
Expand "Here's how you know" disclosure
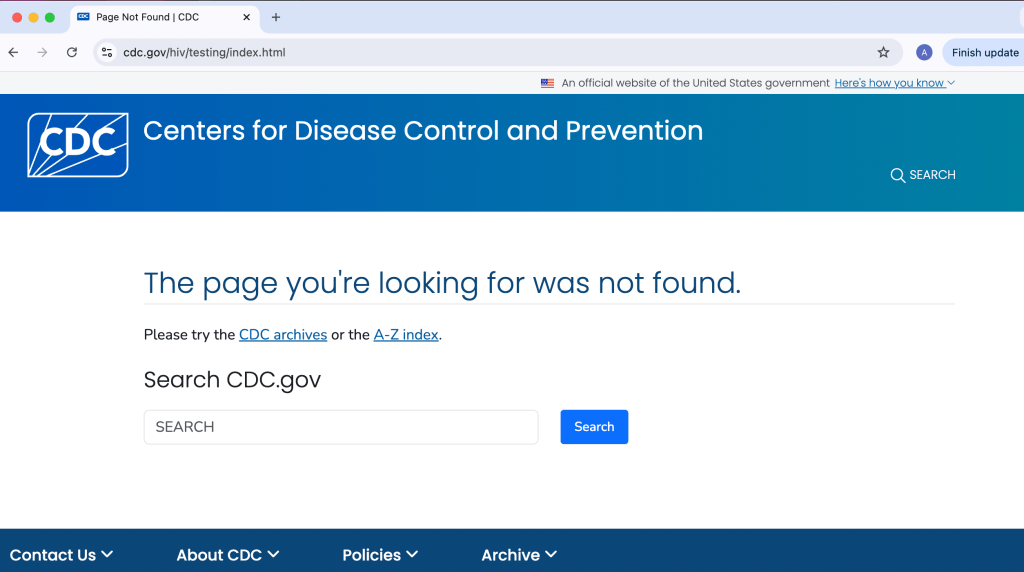(894, 83)
